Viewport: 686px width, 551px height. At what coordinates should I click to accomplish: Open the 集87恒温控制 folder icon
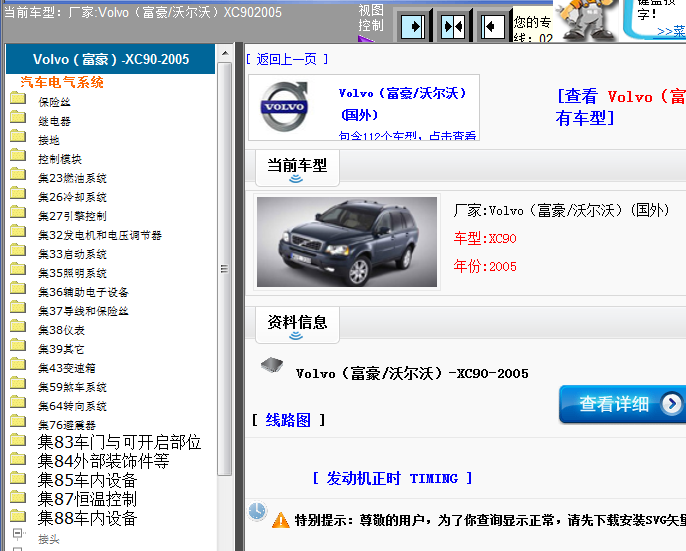point(18,497)
